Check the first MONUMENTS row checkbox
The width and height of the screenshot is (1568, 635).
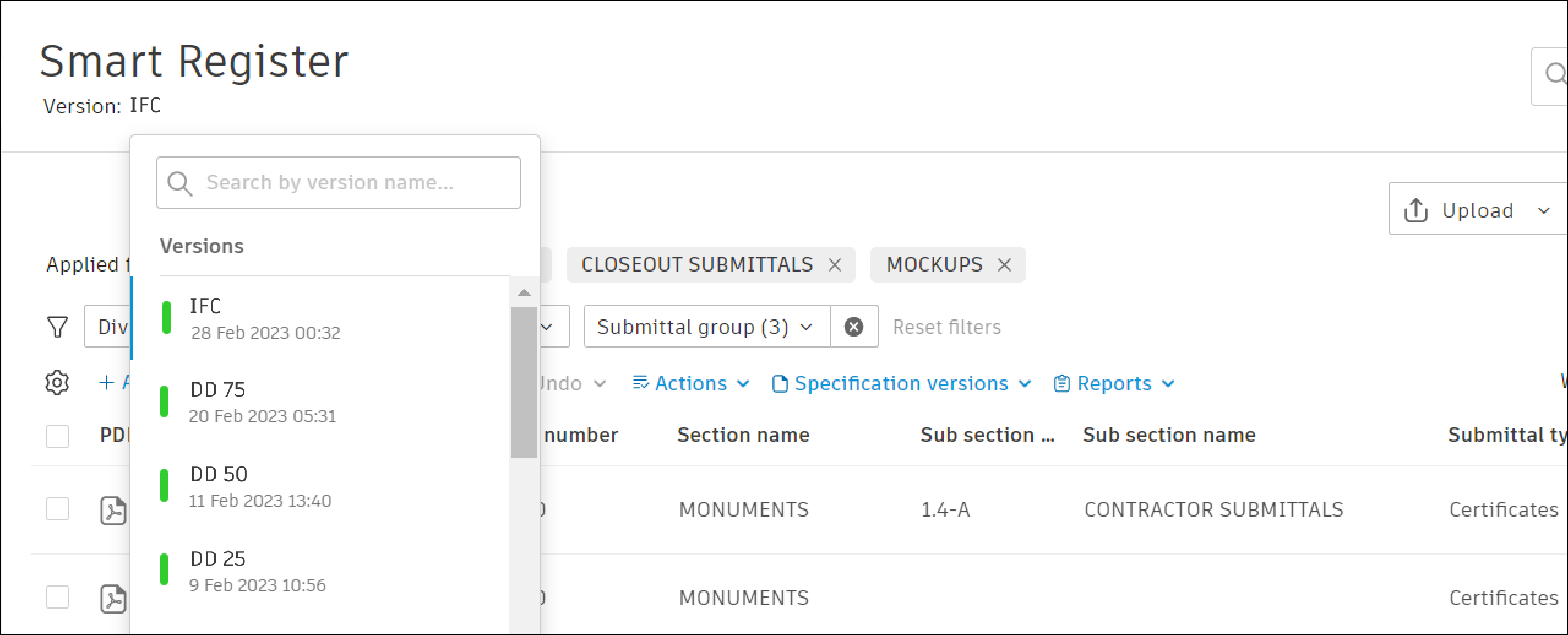[x=58, y=509]
